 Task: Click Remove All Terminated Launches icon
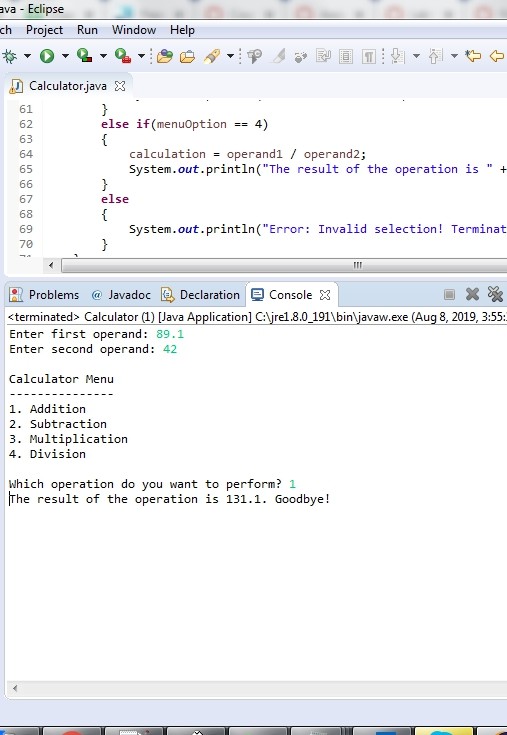[495, 294]
